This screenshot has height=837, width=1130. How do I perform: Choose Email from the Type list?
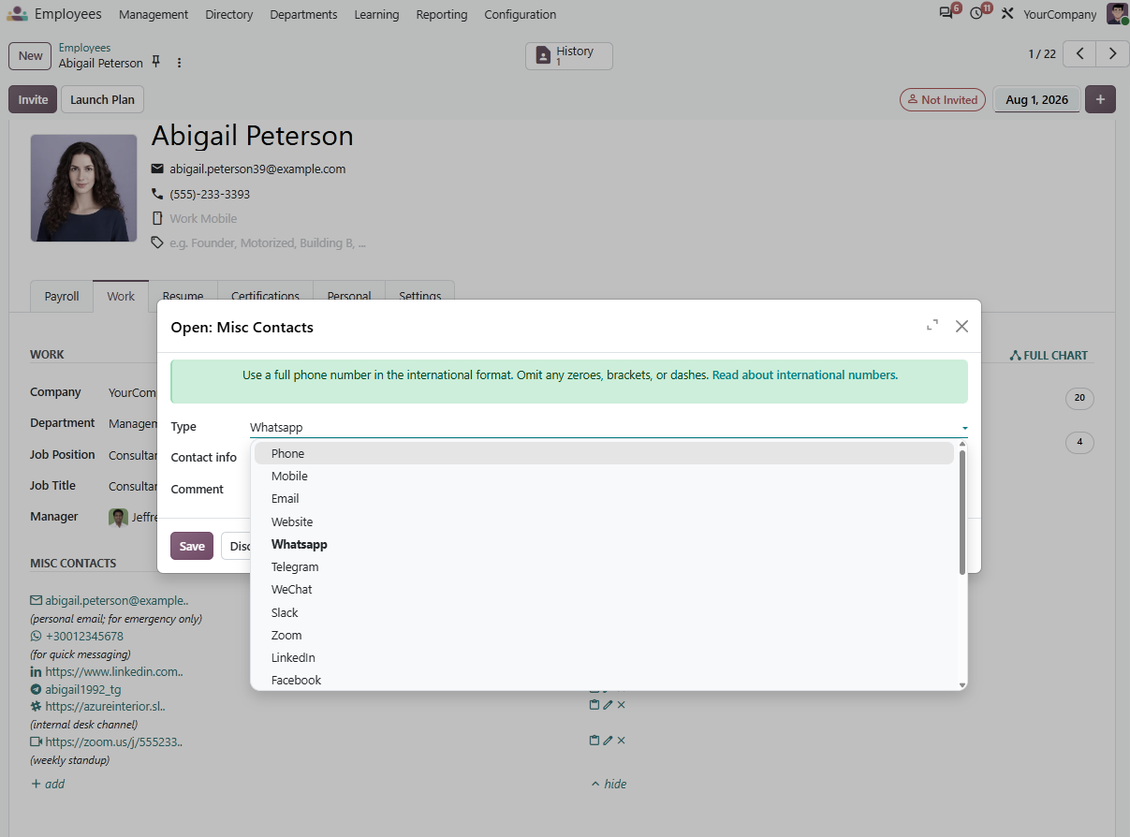pos(604,499)
